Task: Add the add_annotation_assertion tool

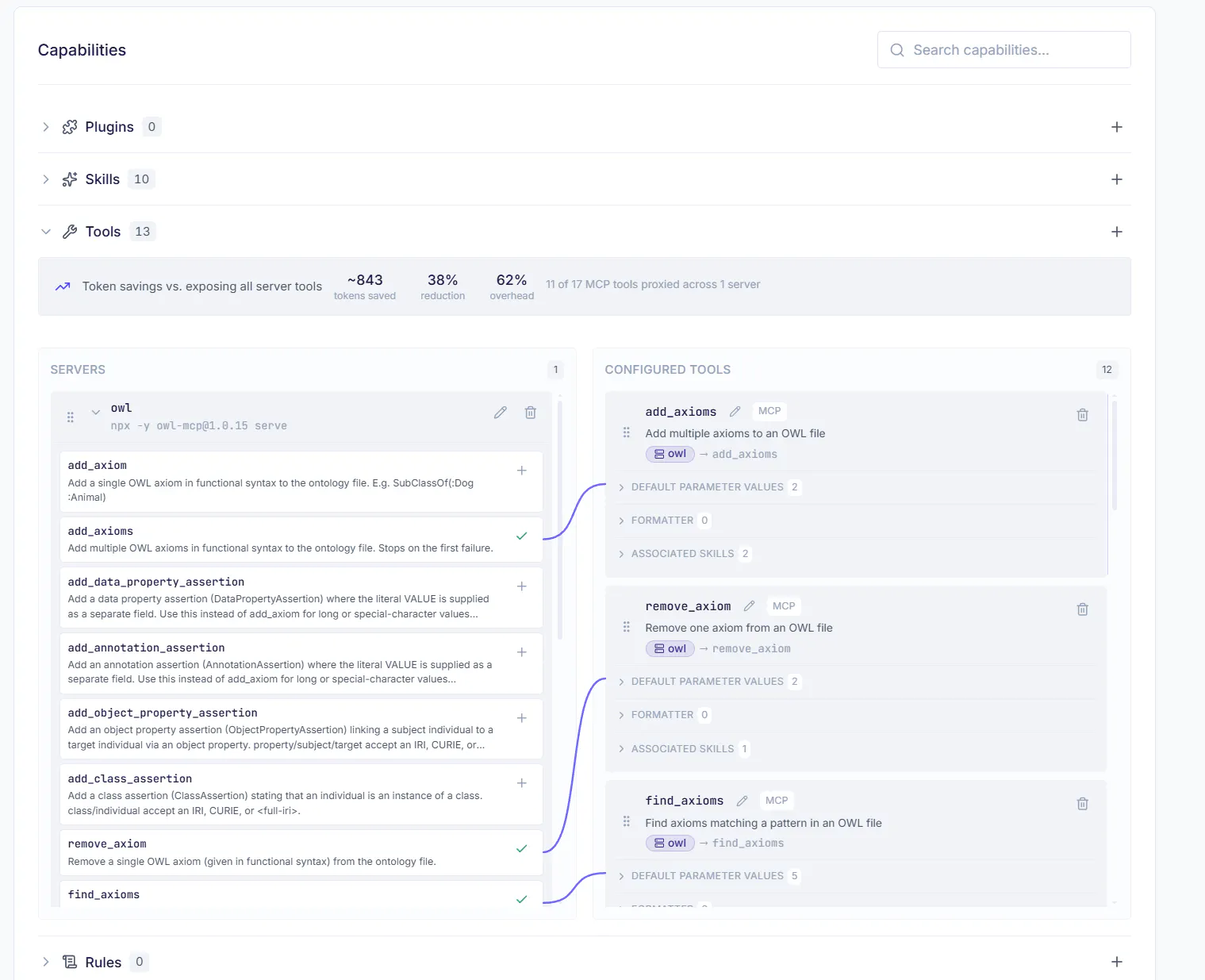Action: [522, 652]
